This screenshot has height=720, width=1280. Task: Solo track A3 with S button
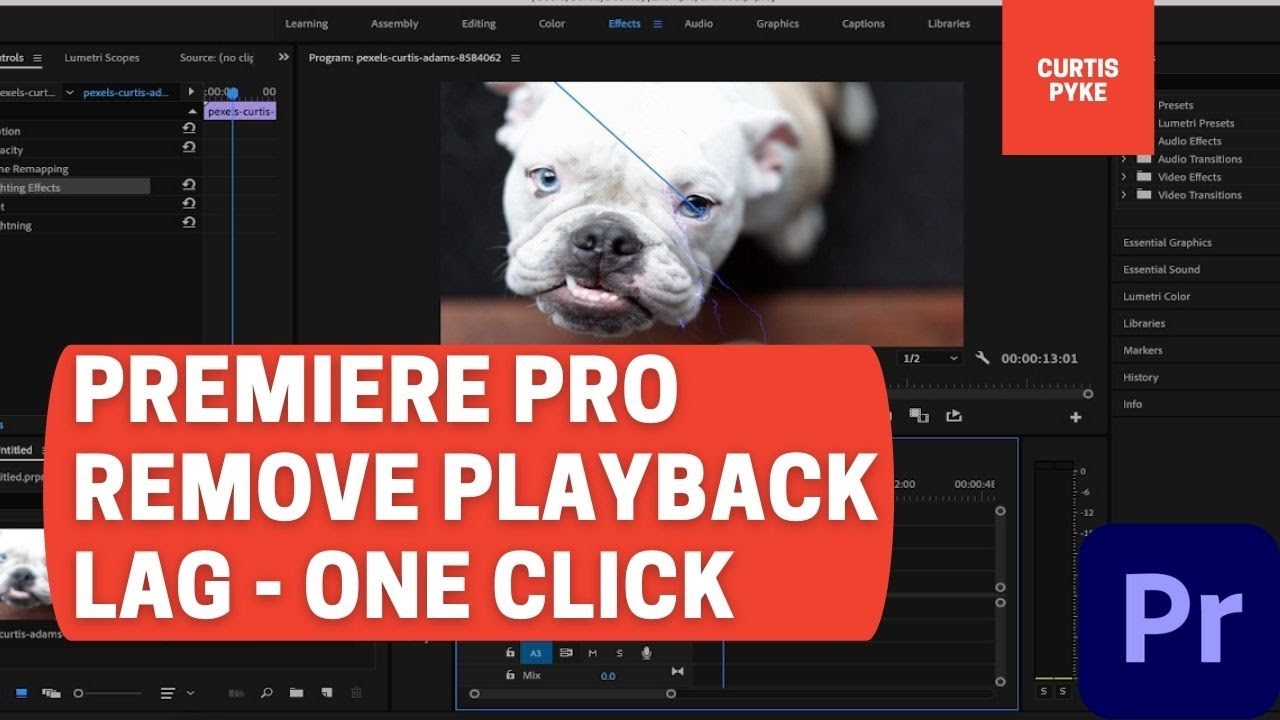tap(619, 653)
